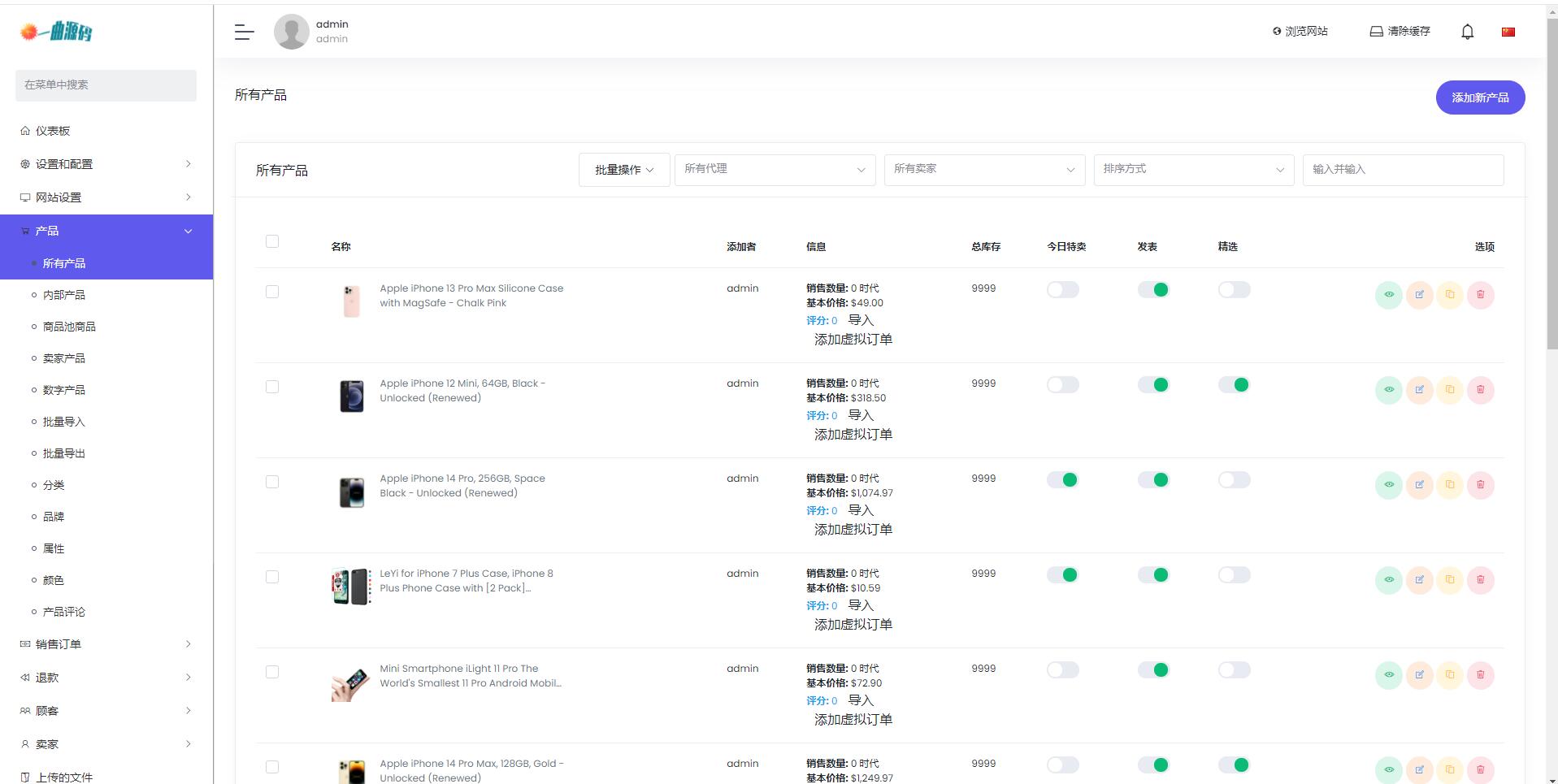The width and height of the screenshot is (1558, 784).
Task: Delete the iPhone 14 Pro 256GB product
Action: (1481, 485)
